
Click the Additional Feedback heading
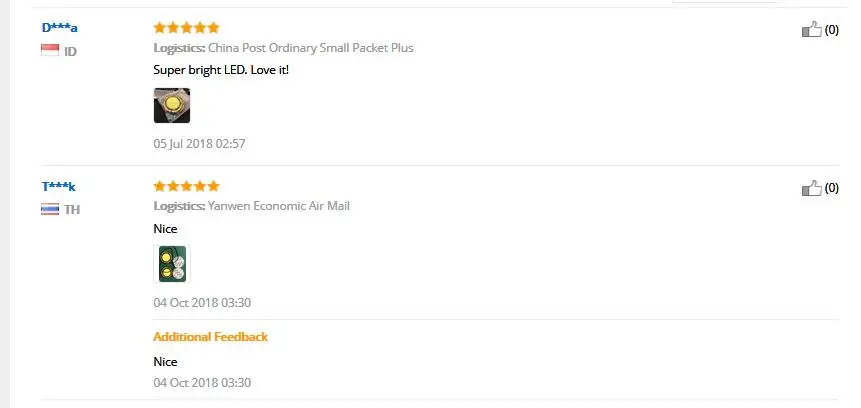click(x=210, y=337)
